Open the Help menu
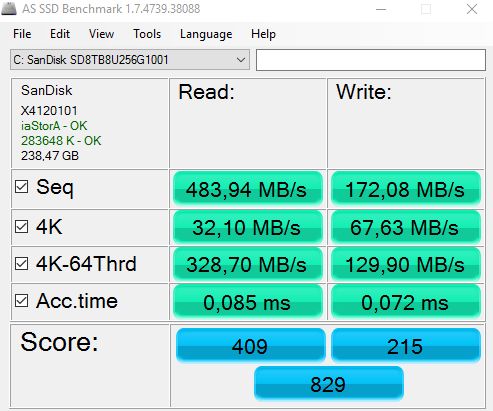This screenshot has width=493, height=411. coord(263,34)
